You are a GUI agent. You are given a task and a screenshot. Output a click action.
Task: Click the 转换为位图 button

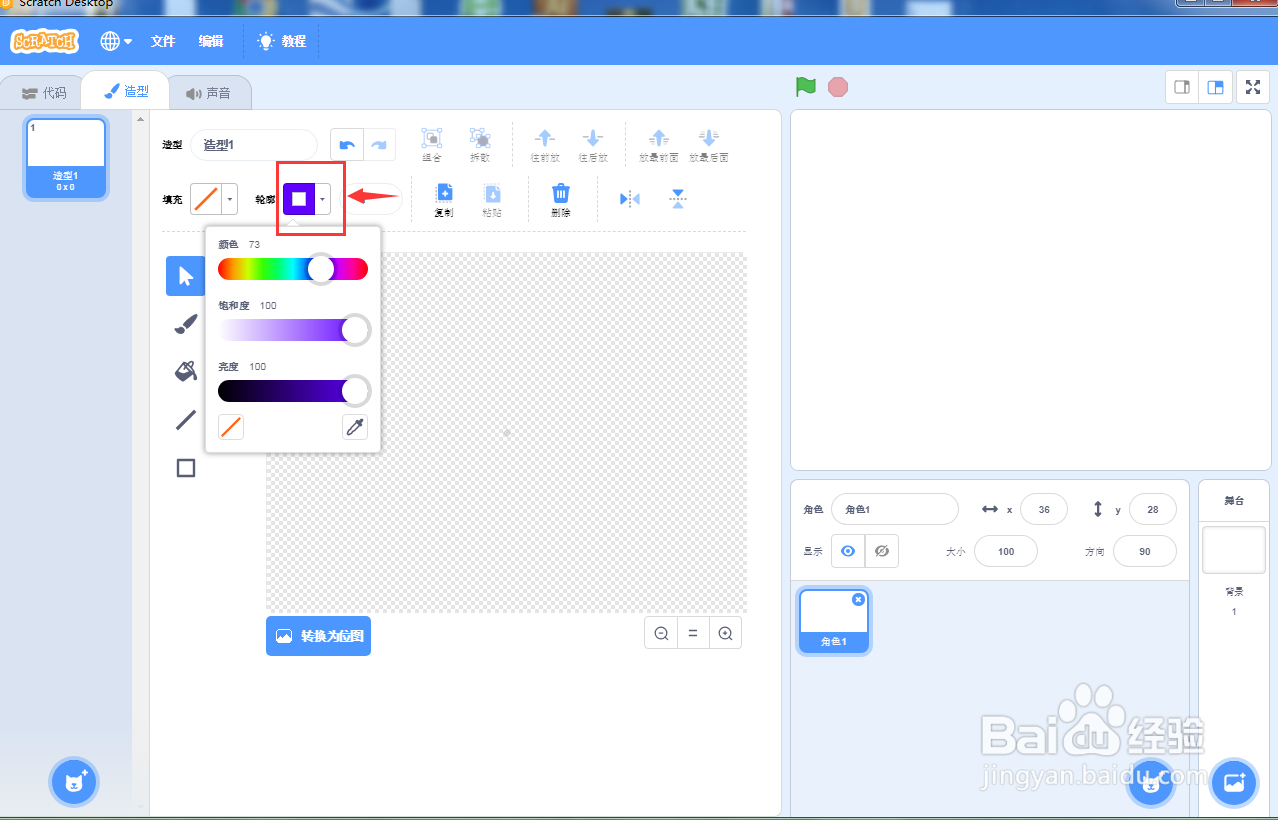(318, 635)
